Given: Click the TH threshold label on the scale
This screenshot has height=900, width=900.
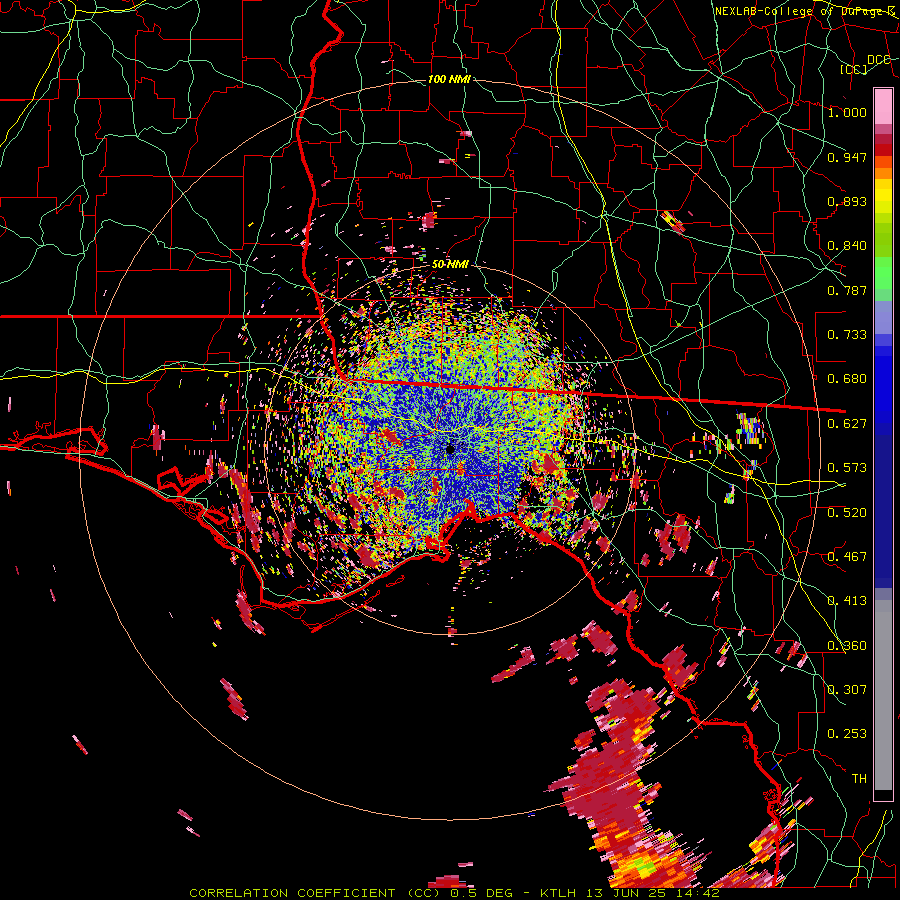Looking at the screenshot, I should (859, 779).
